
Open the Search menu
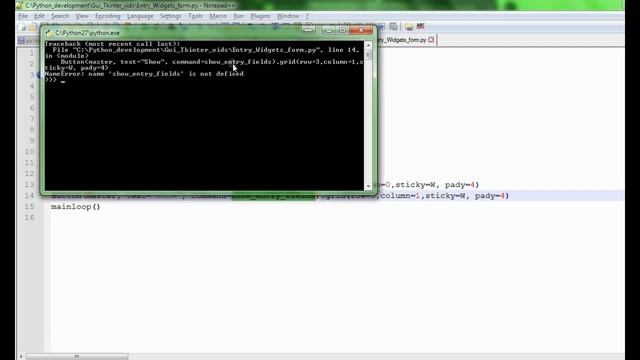(x=60, y=16)
